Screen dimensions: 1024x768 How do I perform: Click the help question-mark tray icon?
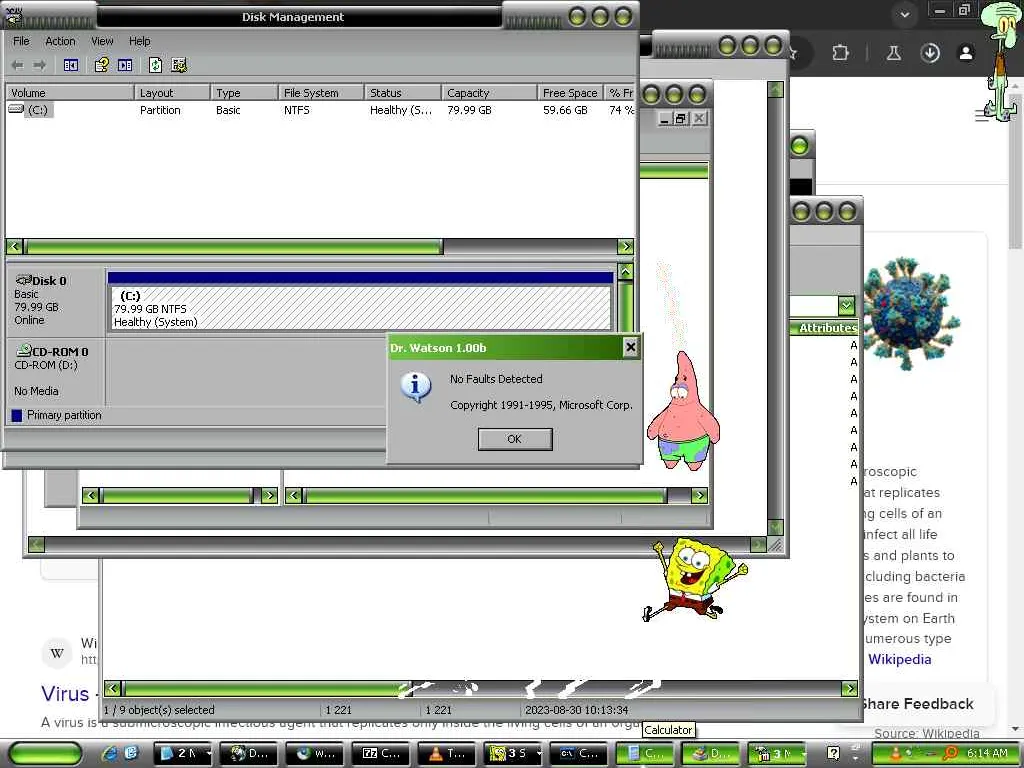pyautogui.click(x=833, y=753)
